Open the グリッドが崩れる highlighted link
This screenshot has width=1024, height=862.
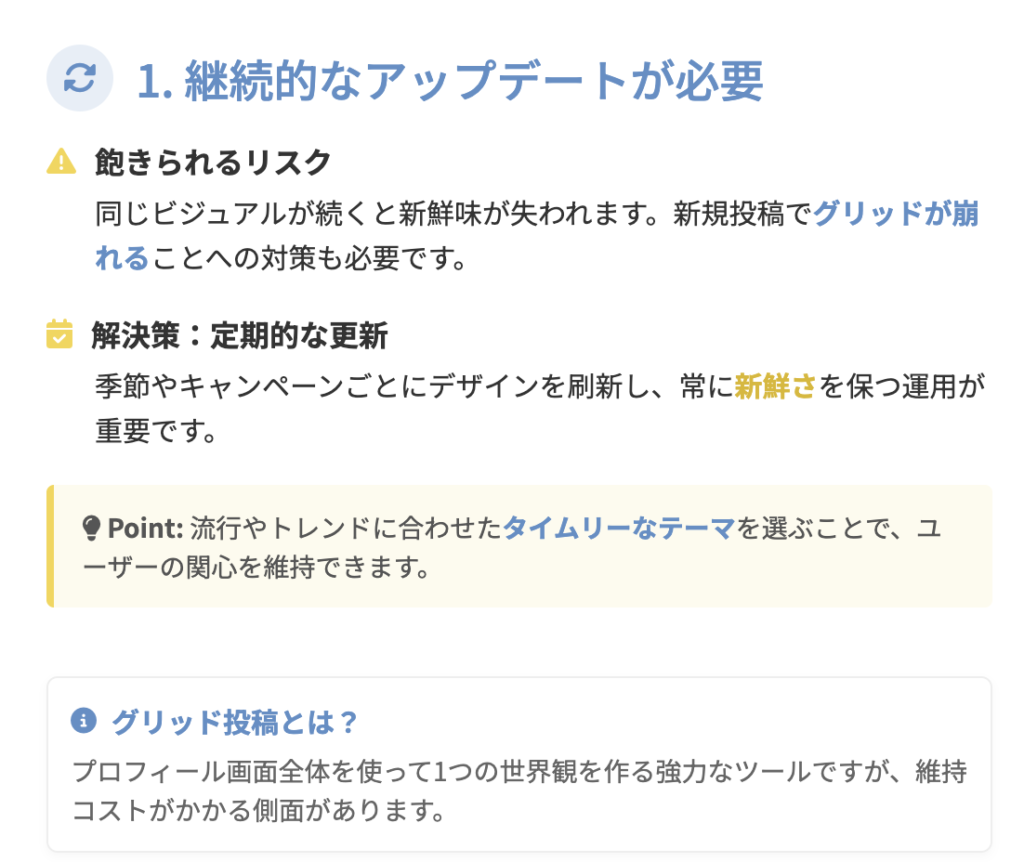point(895,214)
